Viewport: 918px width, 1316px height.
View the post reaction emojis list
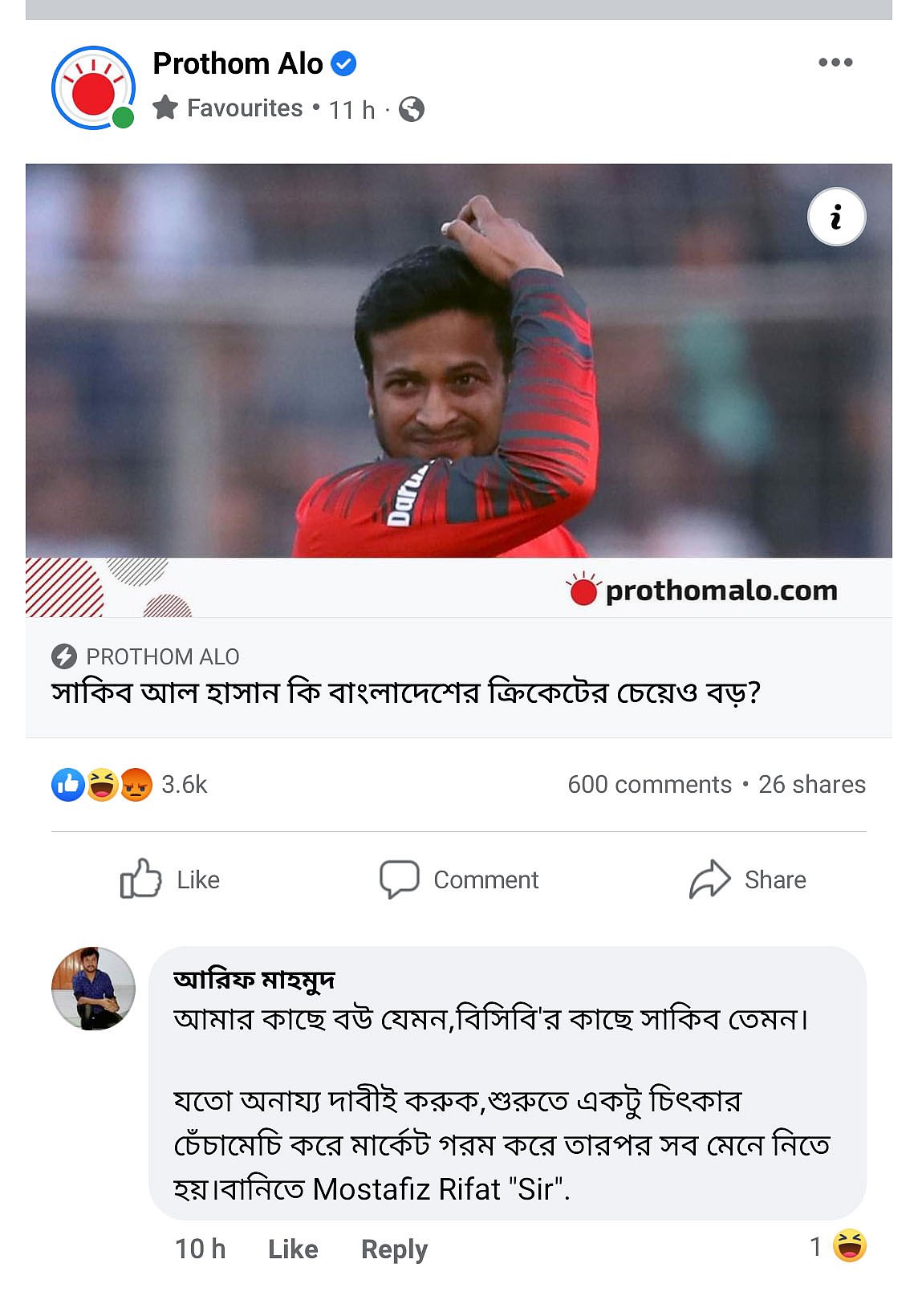click(x=102, y=784)
